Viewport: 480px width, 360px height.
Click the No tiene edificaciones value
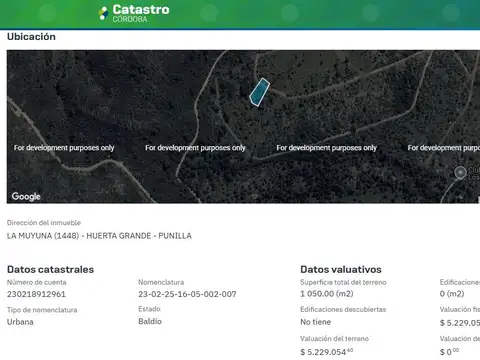[x=315, y=322]
